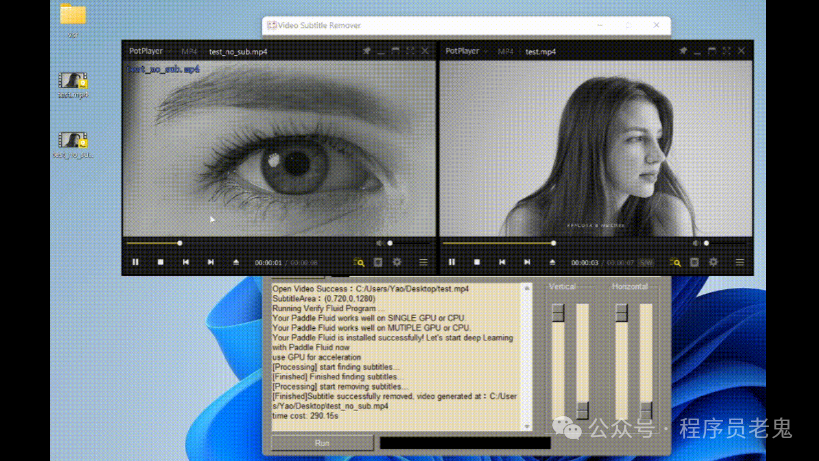819x461 pixels.
Task: Click the second Horizontal slider handle at bottom
Action: pyautogui.click(x=646, y=409)
